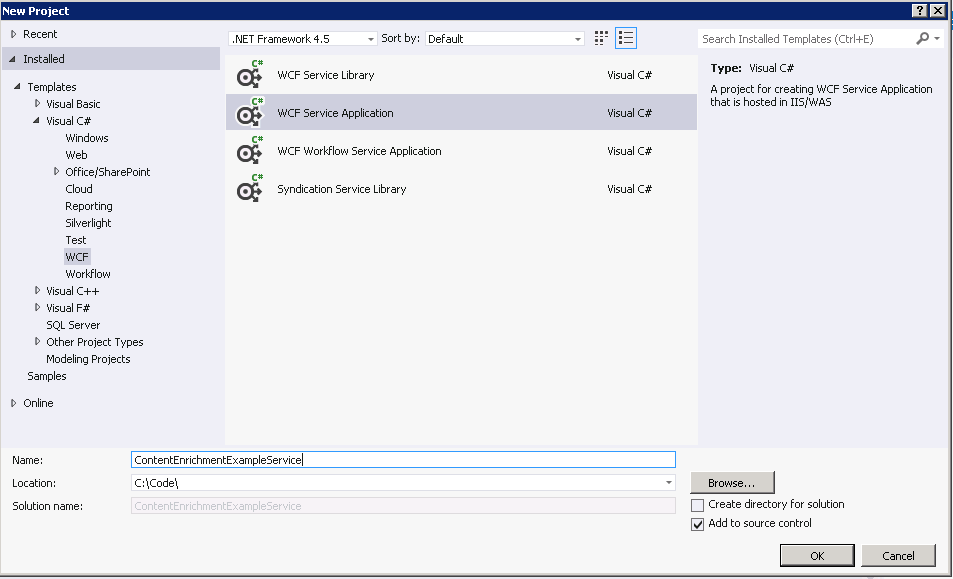
Task: Click the Online section label
Action: tap(38, 403)
